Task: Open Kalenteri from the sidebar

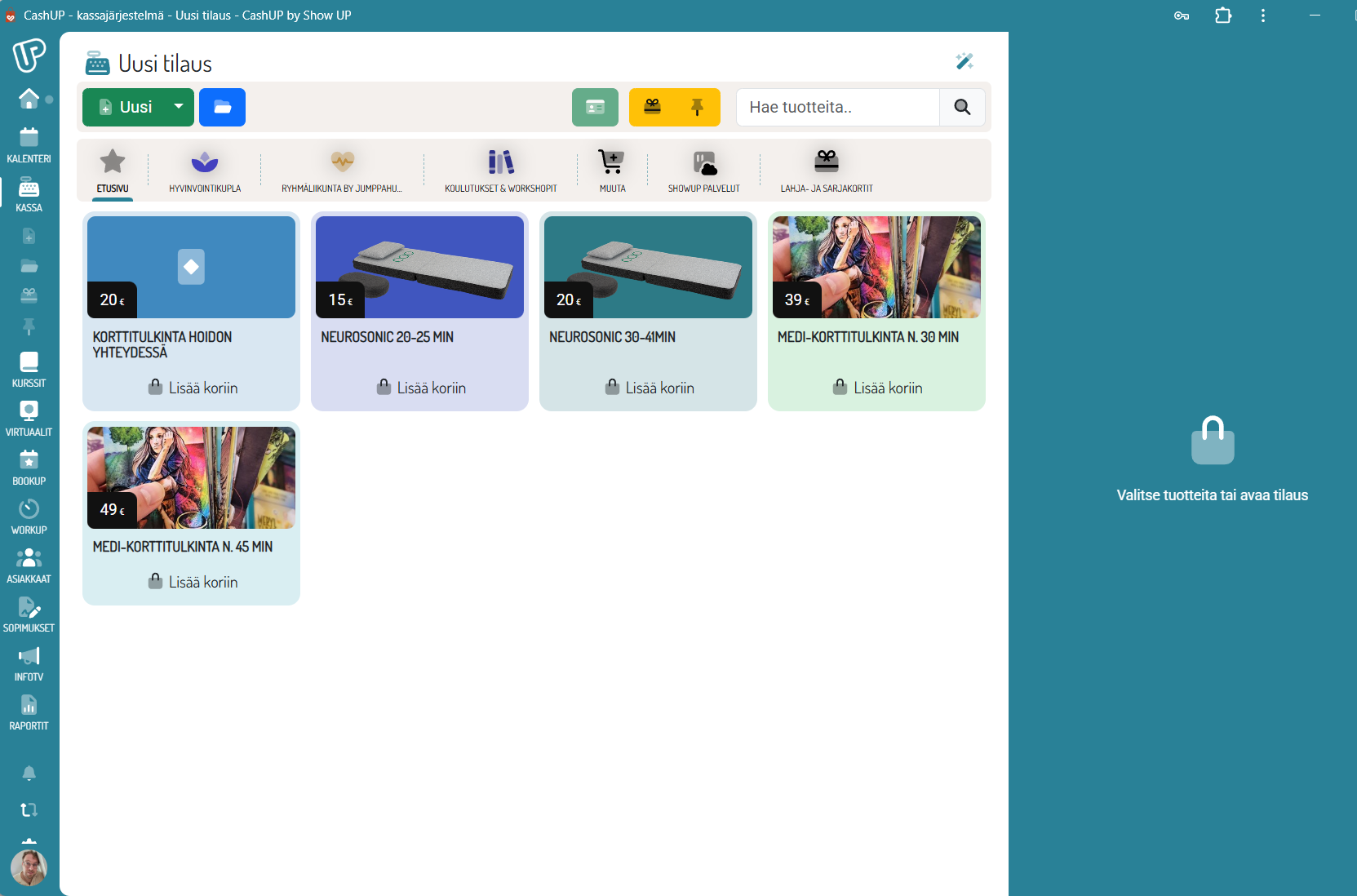Action: click(29, 145)
